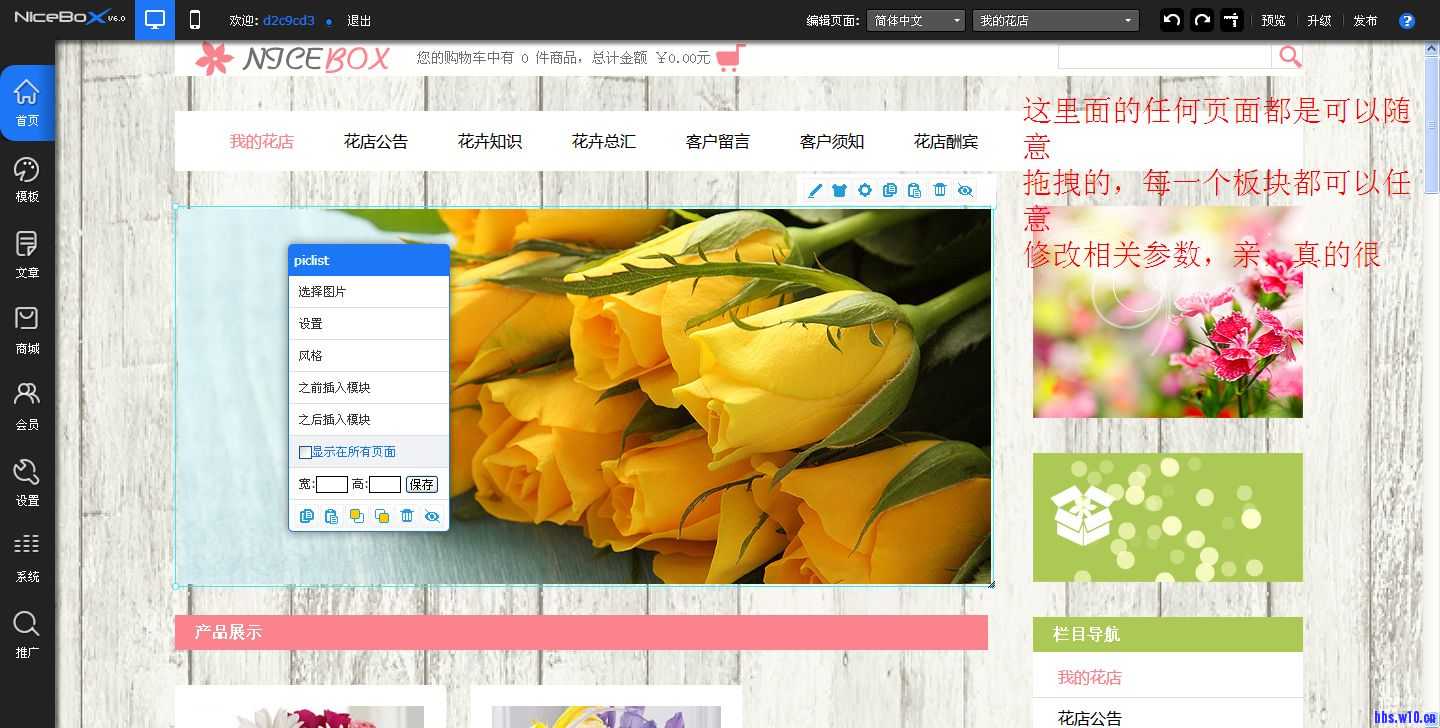Open the 模板 templates sidebar panel

point(27,180)
